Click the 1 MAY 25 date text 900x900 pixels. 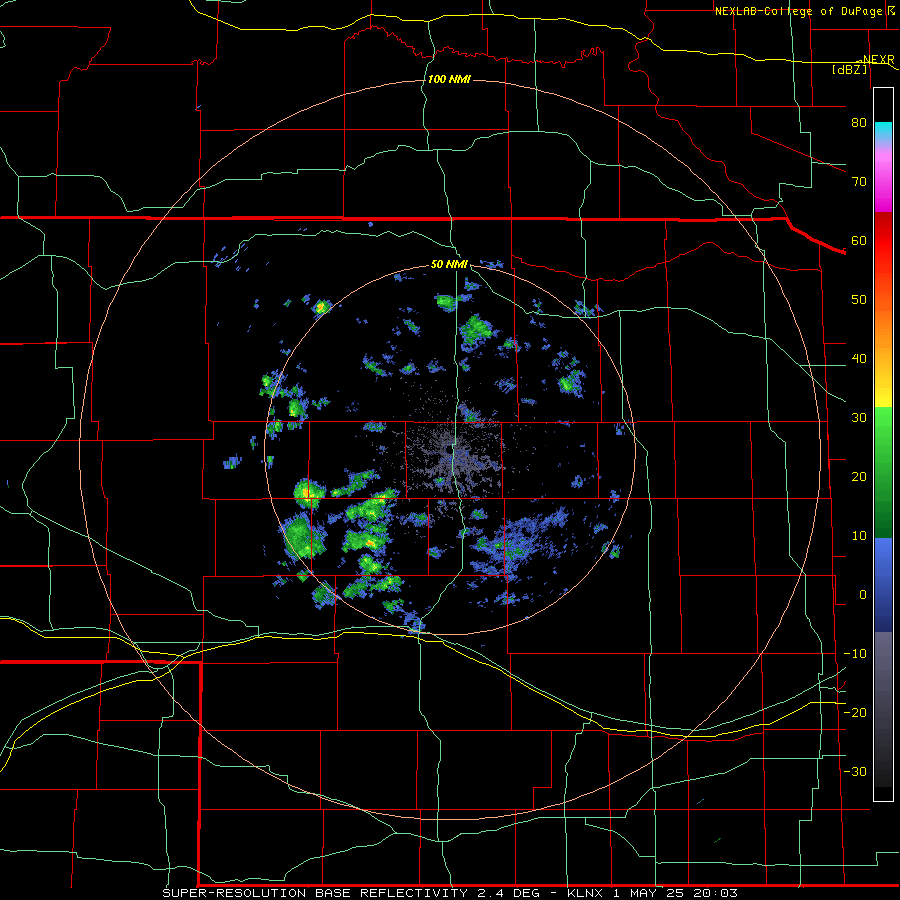point(650,893)
